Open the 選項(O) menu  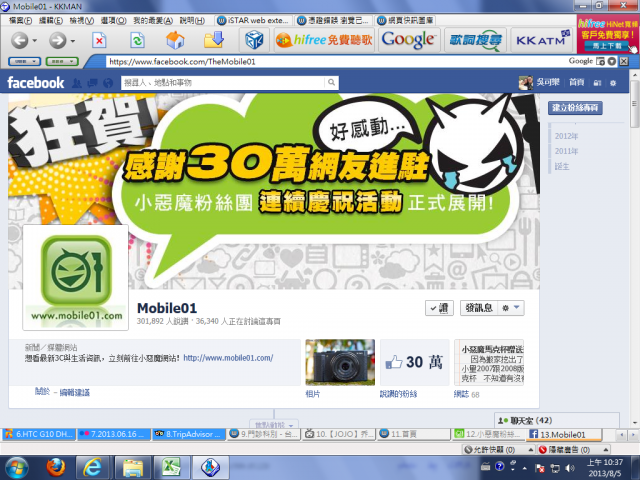(113, 20)
